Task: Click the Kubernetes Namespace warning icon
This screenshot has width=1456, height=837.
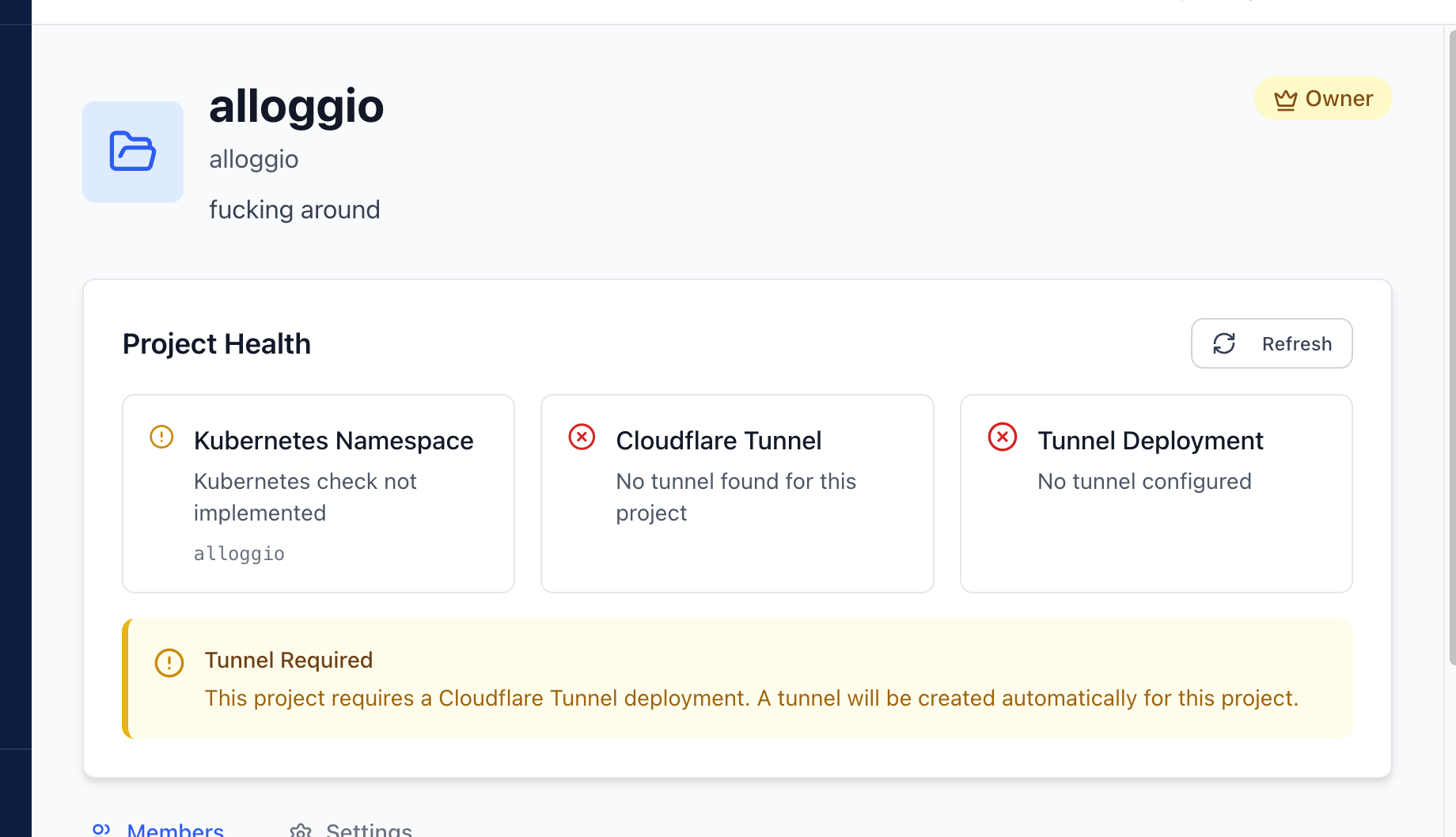Action: (161, 437)
